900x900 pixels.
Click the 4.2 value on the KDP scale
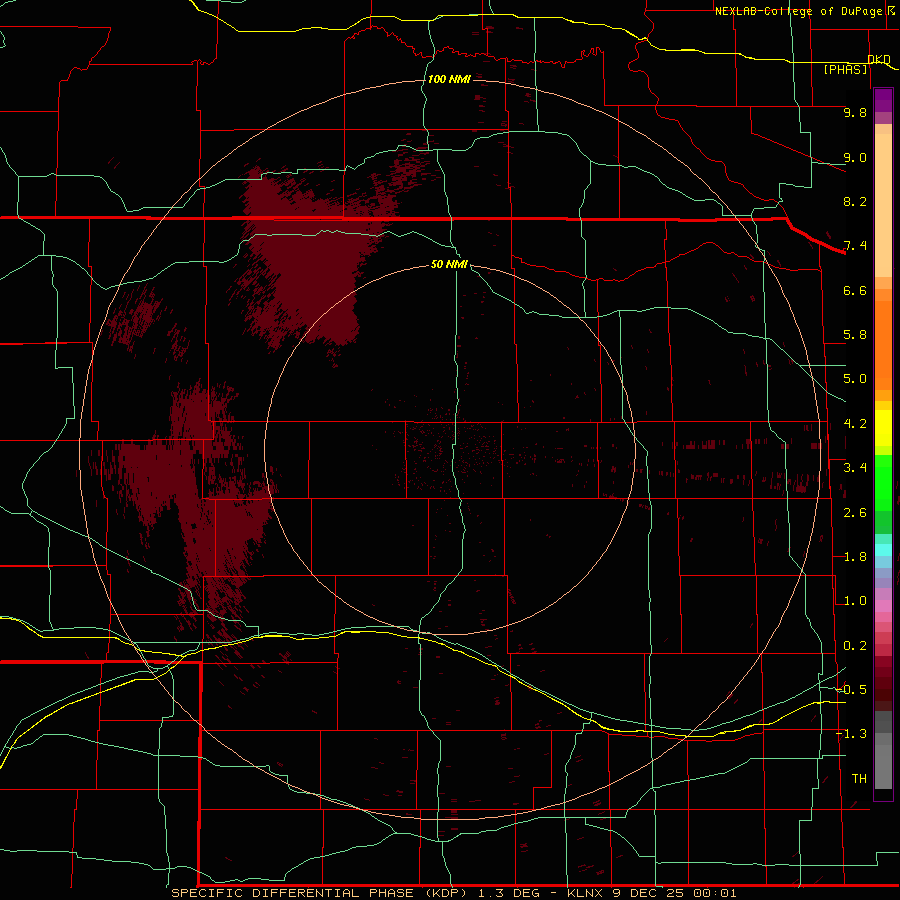click(855, 424)
